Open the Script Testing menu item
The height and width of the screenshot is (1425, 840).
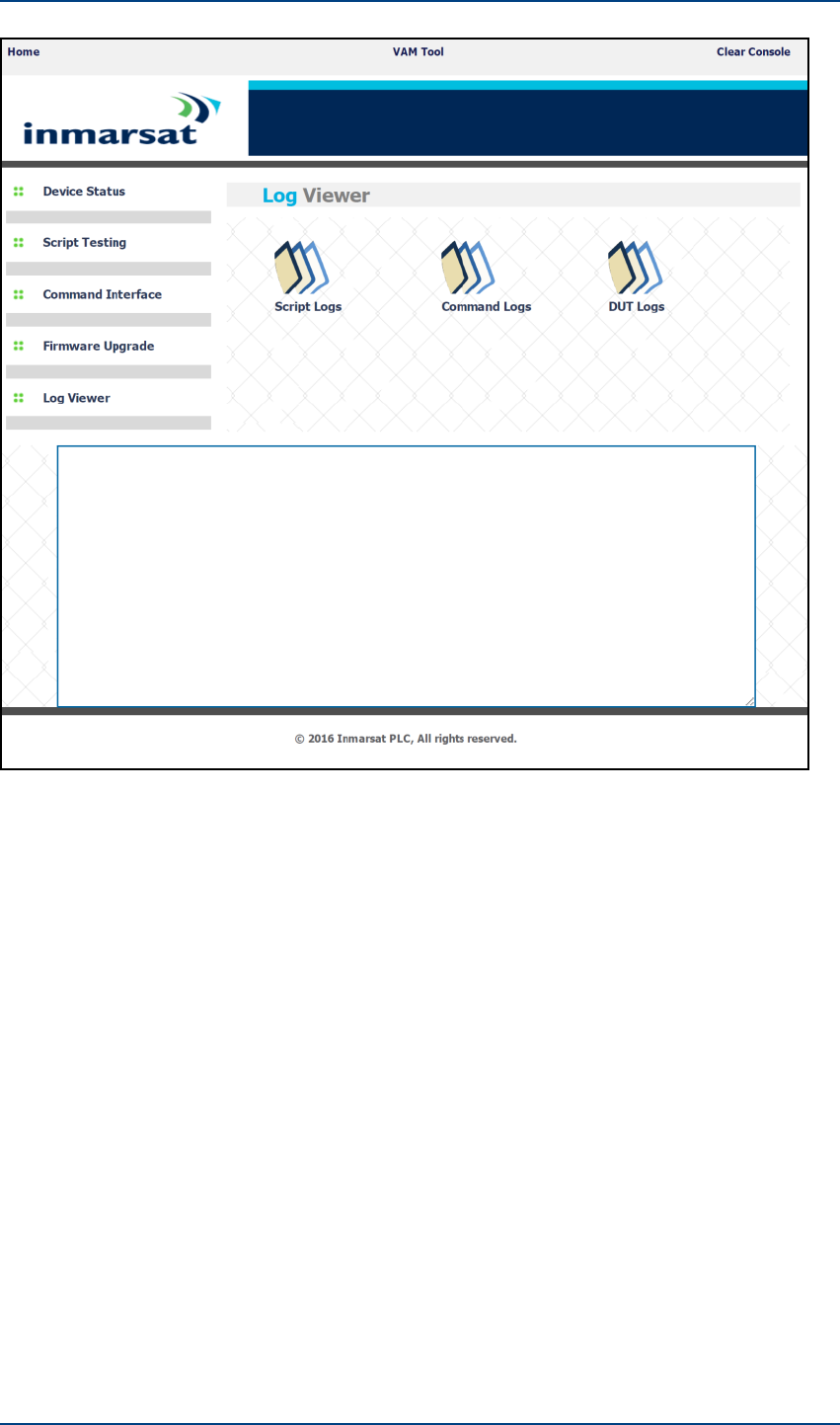click(x=84, y=243)
